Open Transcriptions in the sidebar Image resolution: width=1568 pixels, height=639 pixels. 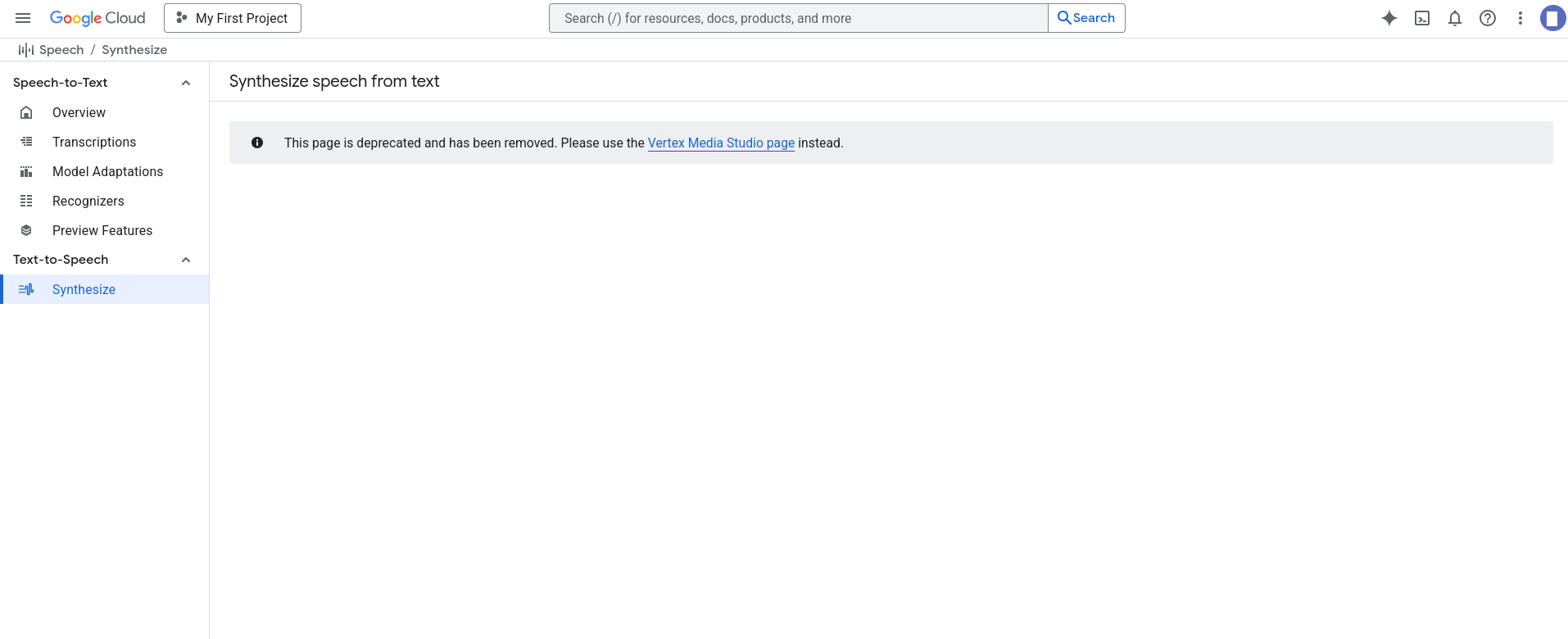(x=94, y=142)
